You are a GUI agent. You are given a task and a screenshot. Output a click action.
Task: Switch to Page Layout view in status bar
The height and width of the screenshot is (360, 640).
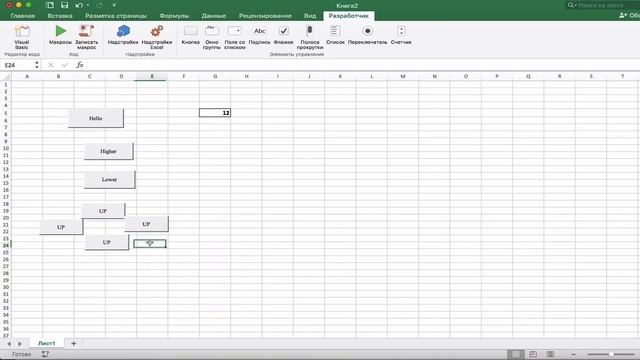(533, 354)
